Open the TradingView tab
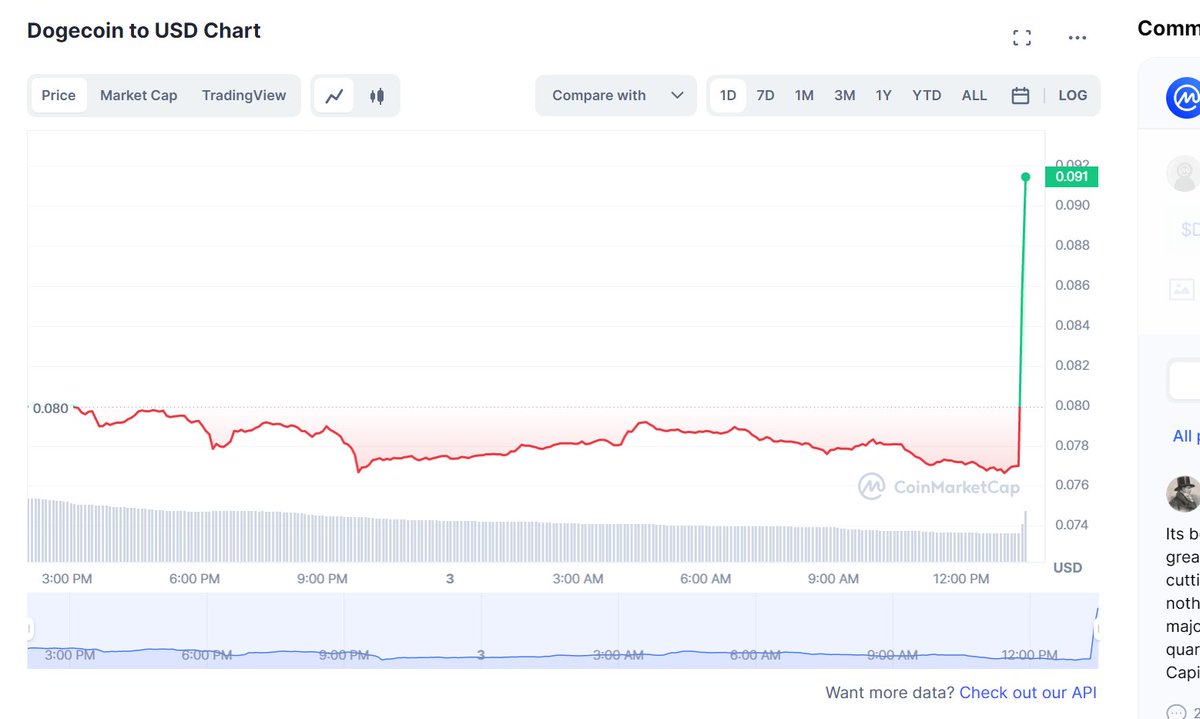1200x719 pixels. pos(244,96)
